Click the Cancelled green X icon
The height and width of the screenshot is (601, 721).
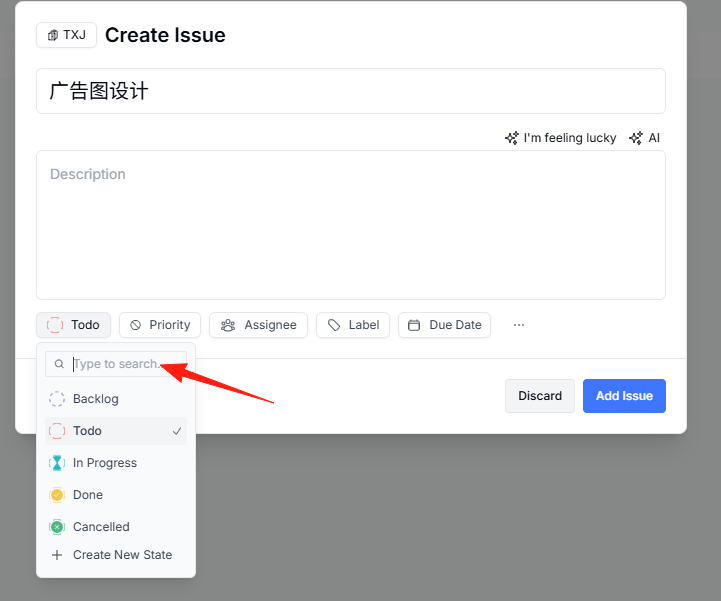57,527
